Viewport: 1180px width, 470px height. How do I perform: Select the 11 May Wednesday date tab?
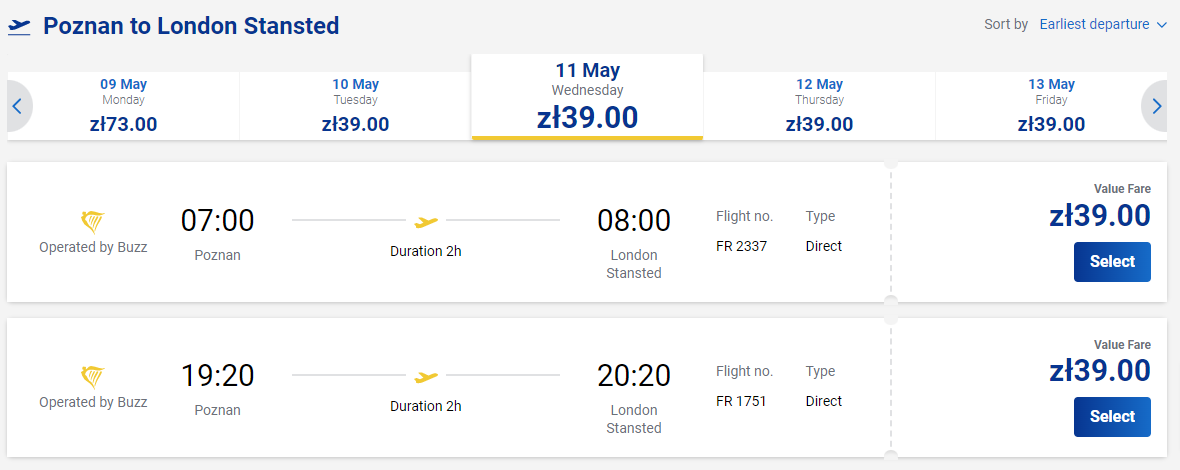tap(587, 97)
